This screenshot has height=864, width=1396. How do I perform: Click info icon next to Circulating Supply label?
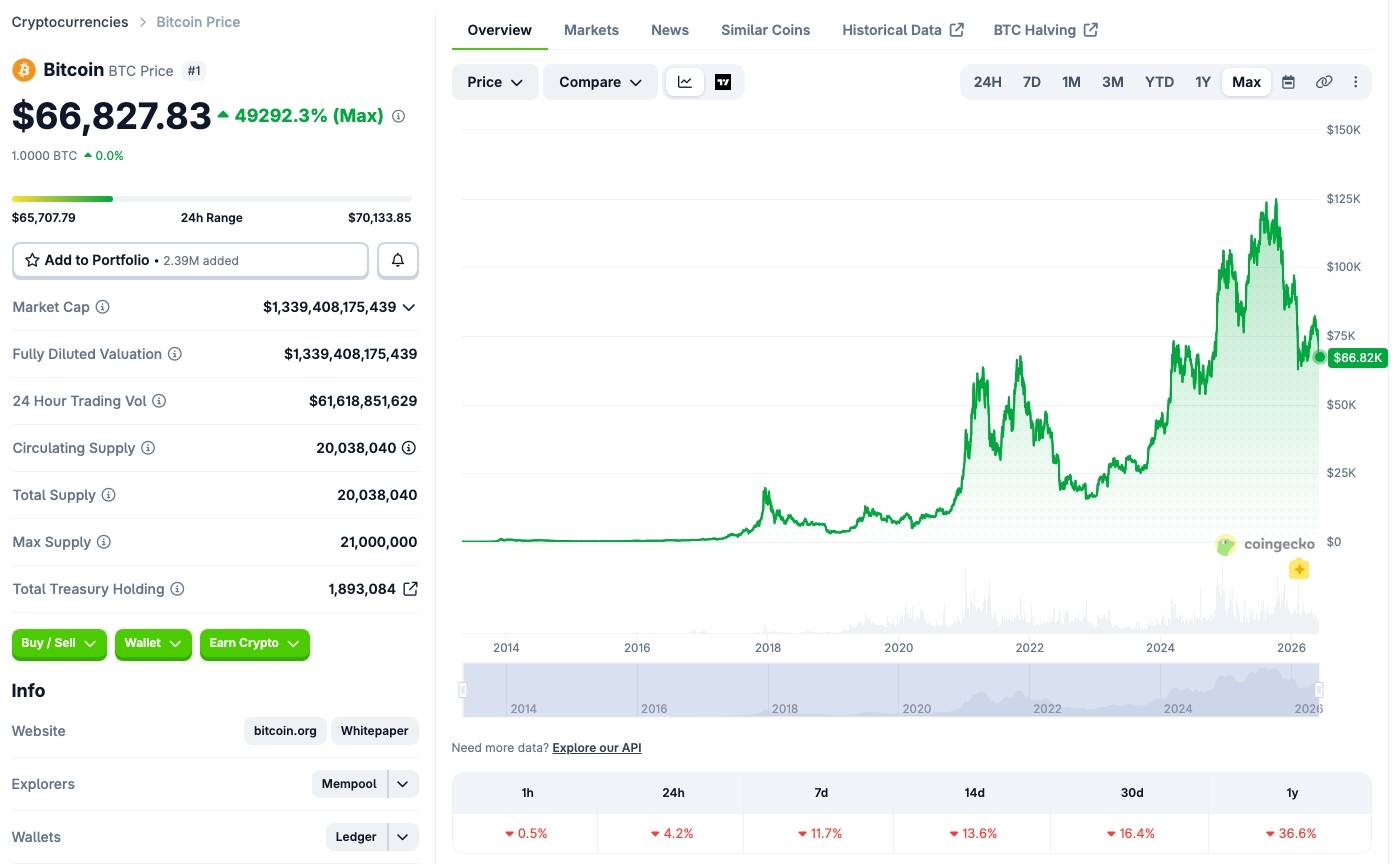click(148, 448)
